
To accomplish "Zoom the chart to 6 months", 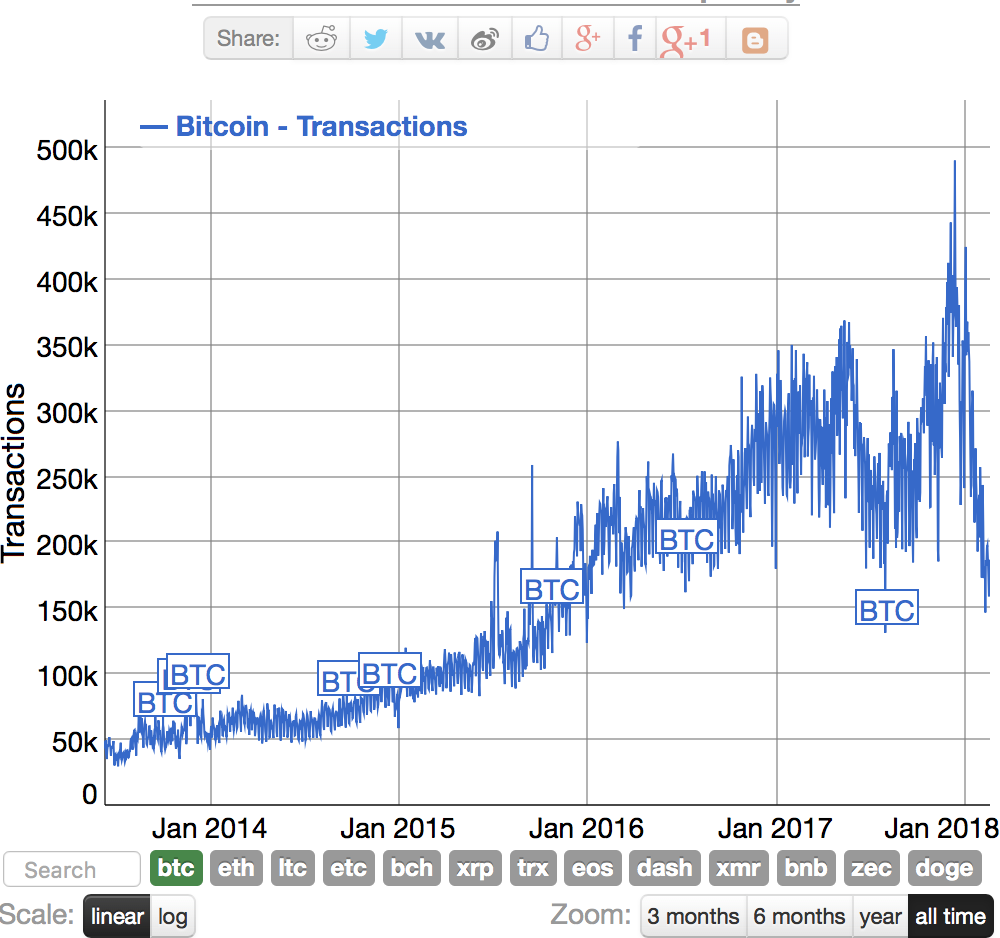I will pos(799,916).
